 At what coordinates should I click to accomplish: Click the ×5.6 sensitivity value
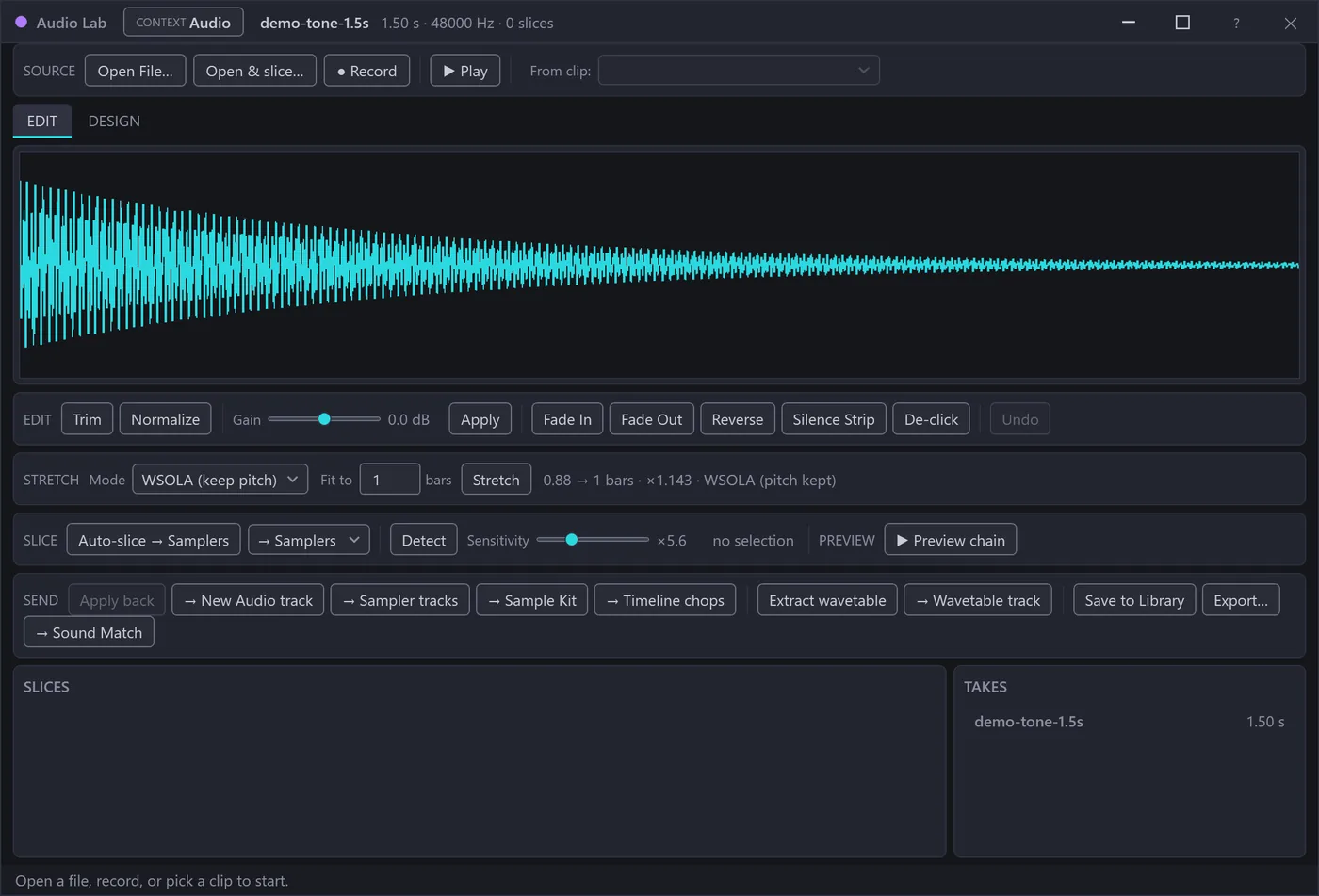pos(671,540)
